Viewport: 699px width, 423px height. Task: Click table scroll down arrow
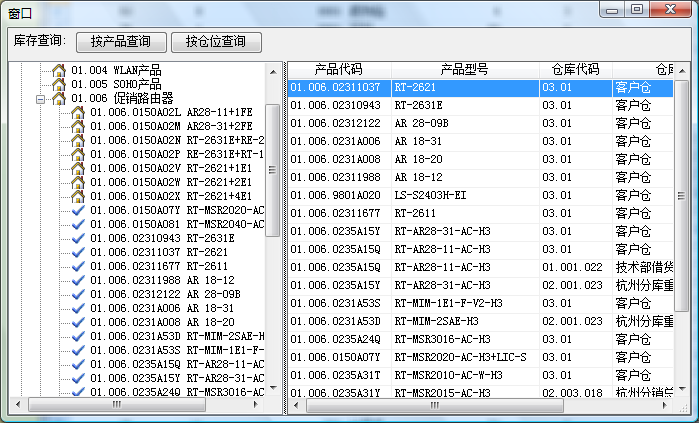[682, 389]
